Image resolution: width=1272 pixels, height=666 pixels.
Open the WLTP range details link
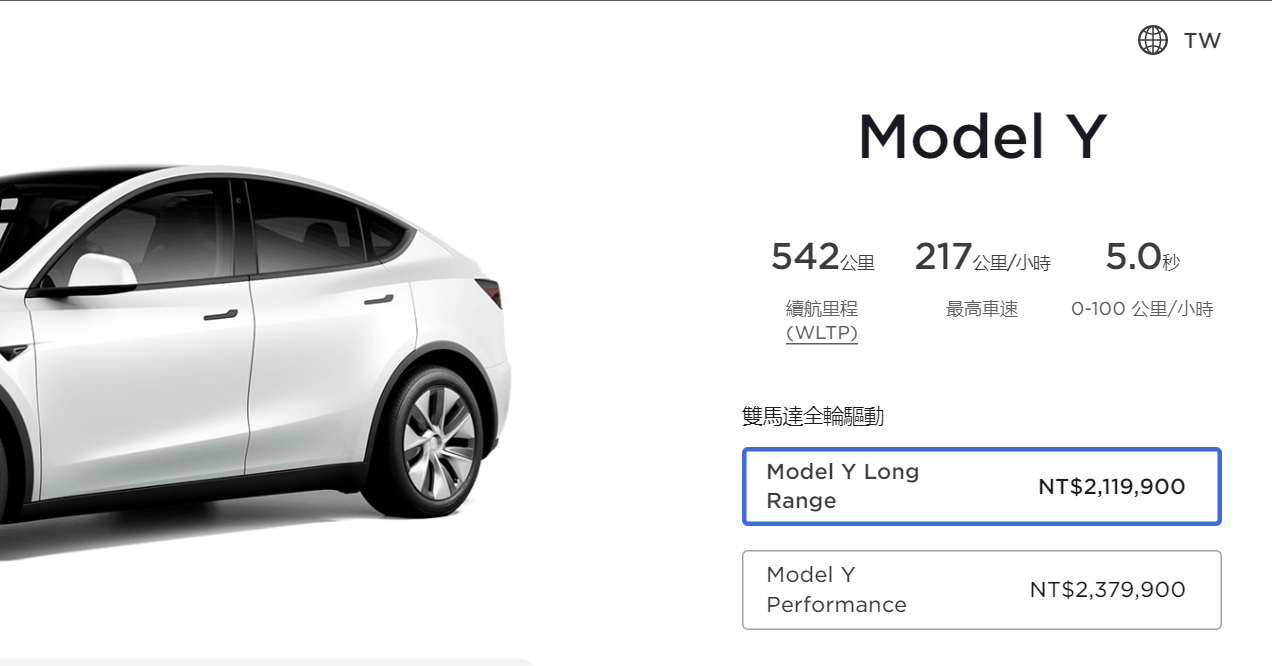822,333
